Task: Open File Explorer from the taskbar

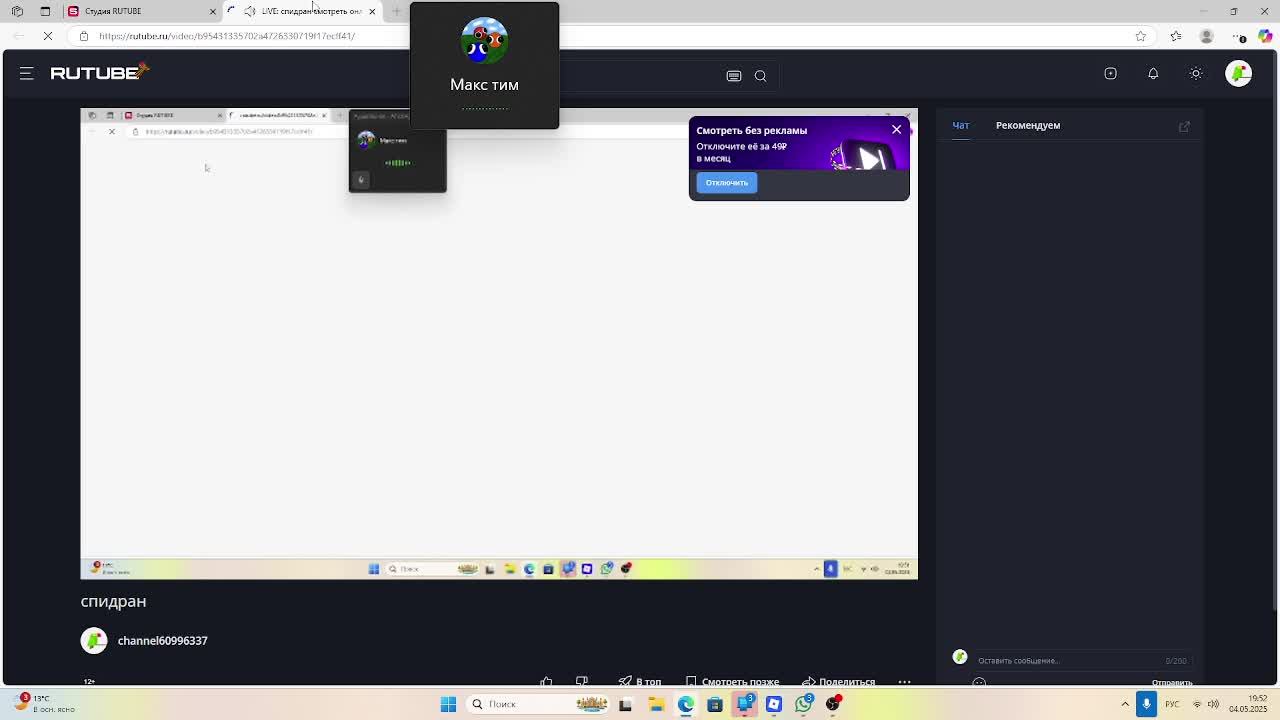Action: [x=656, y=704]
